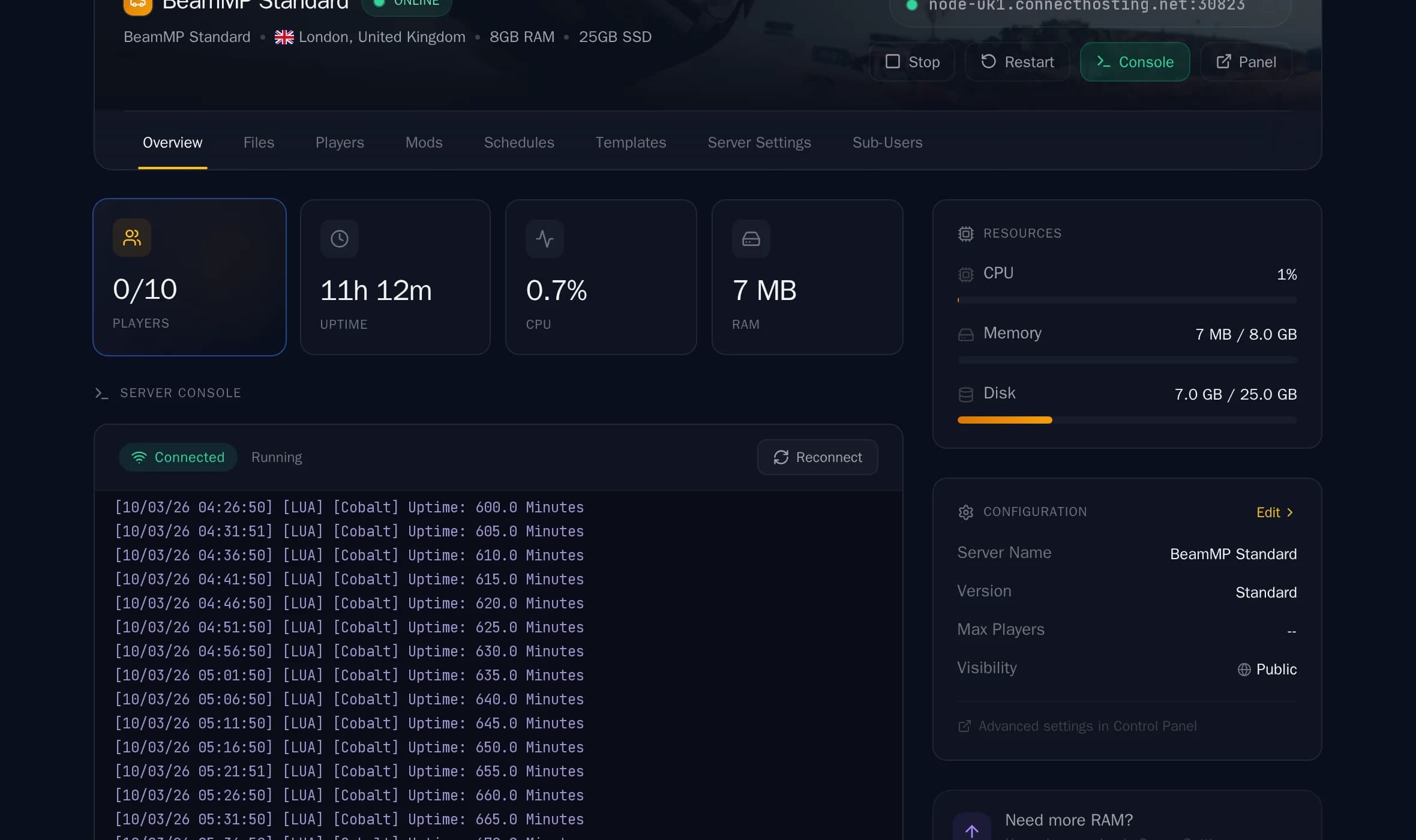The width and height of the screenshot is (1416, 840).
Task: Switch to the Files tab
Action: coord(259,142)
